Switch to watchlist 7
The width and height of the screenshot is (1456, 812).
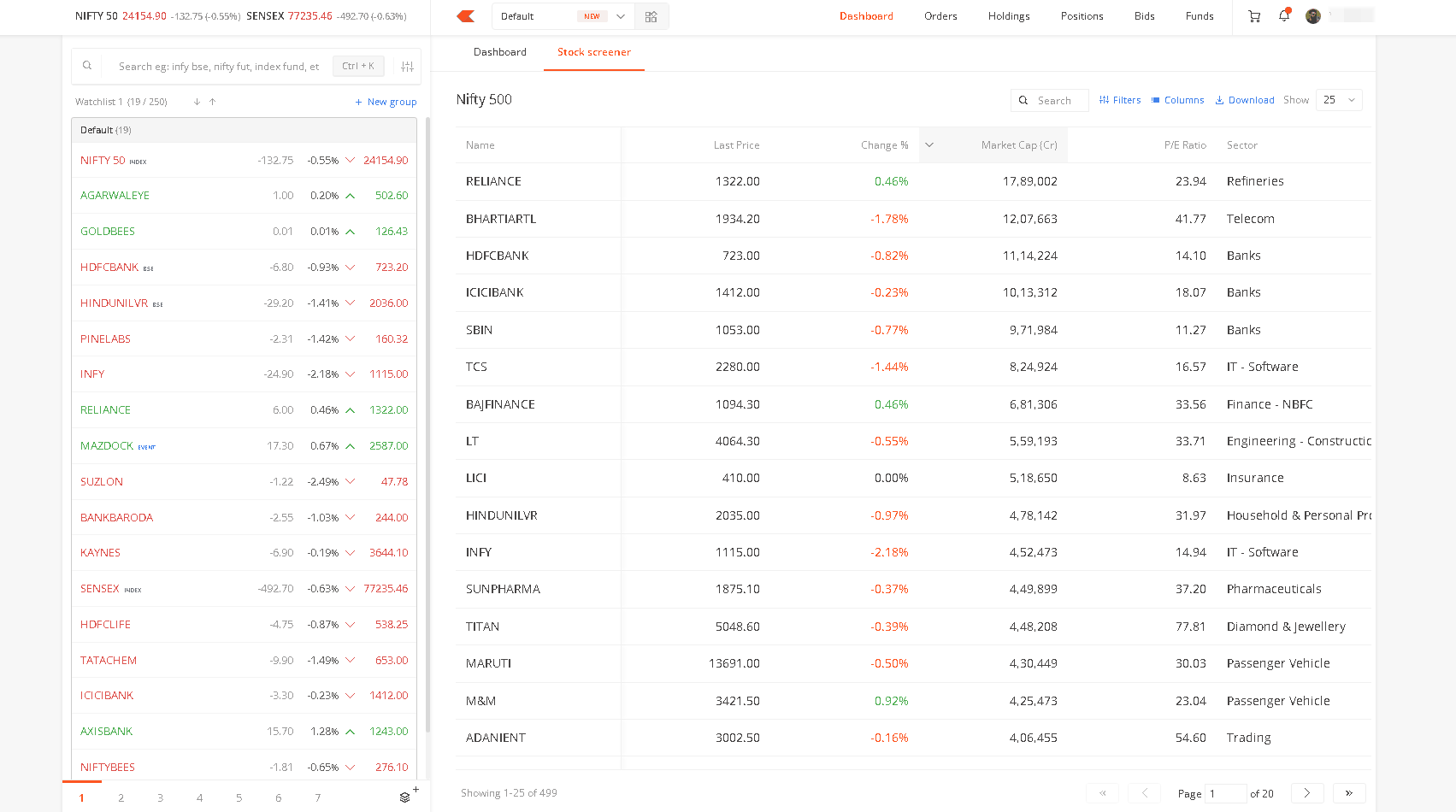318,797
